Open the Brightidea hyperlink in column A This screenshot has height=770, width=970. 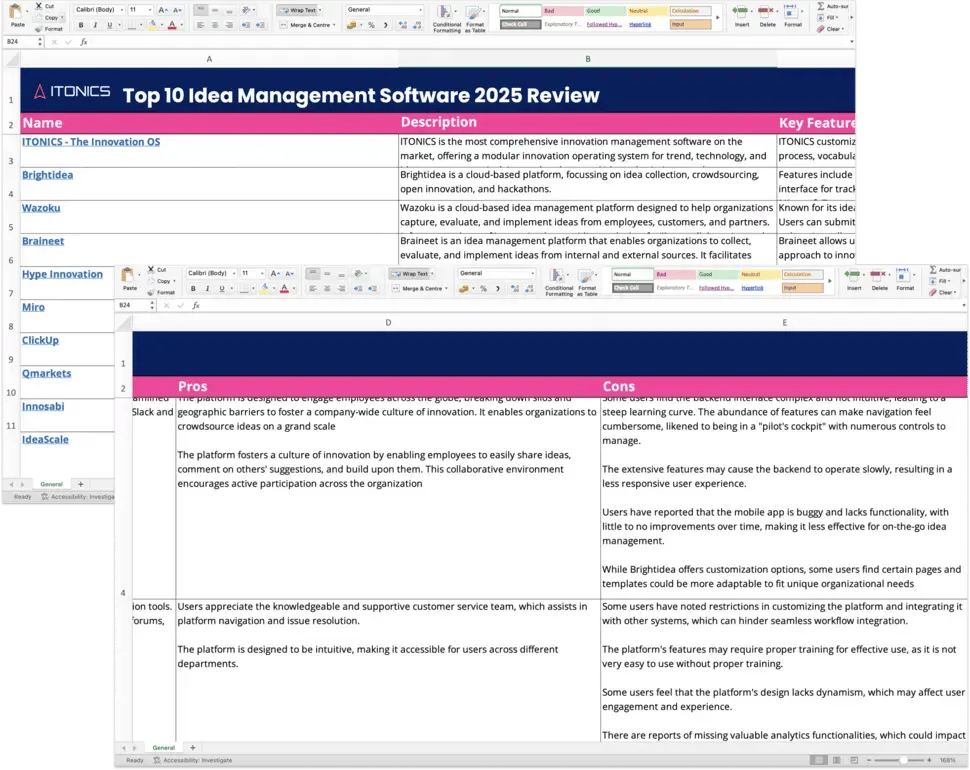47,175
